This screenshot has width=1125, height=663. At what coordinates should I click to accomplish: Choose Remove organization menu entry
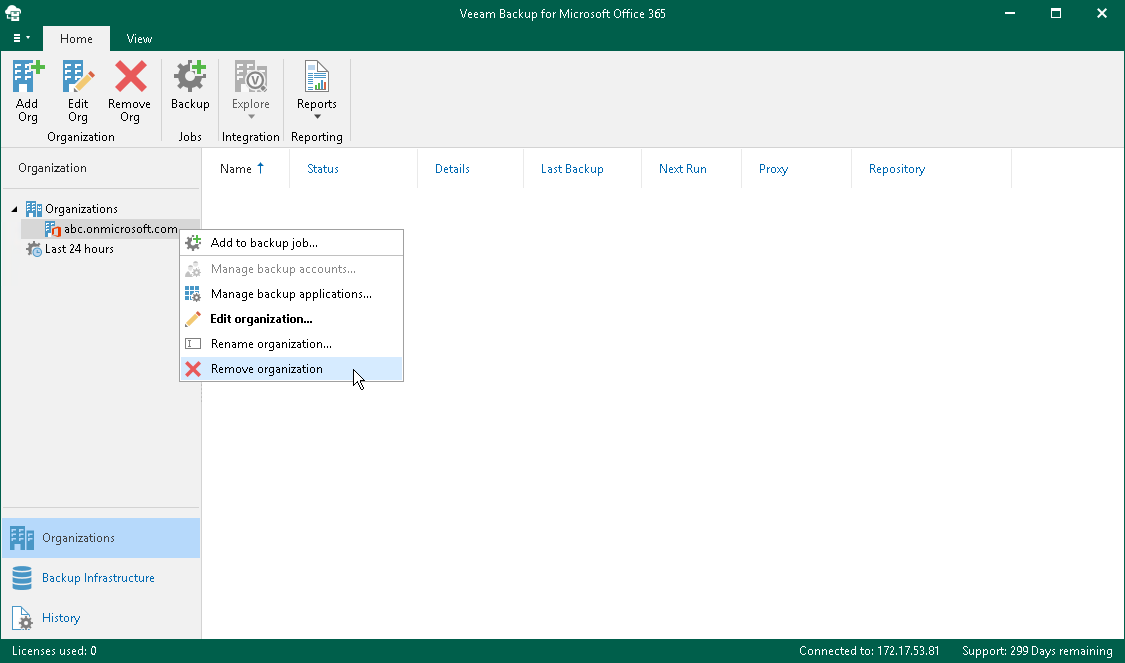tap(291, 369)
